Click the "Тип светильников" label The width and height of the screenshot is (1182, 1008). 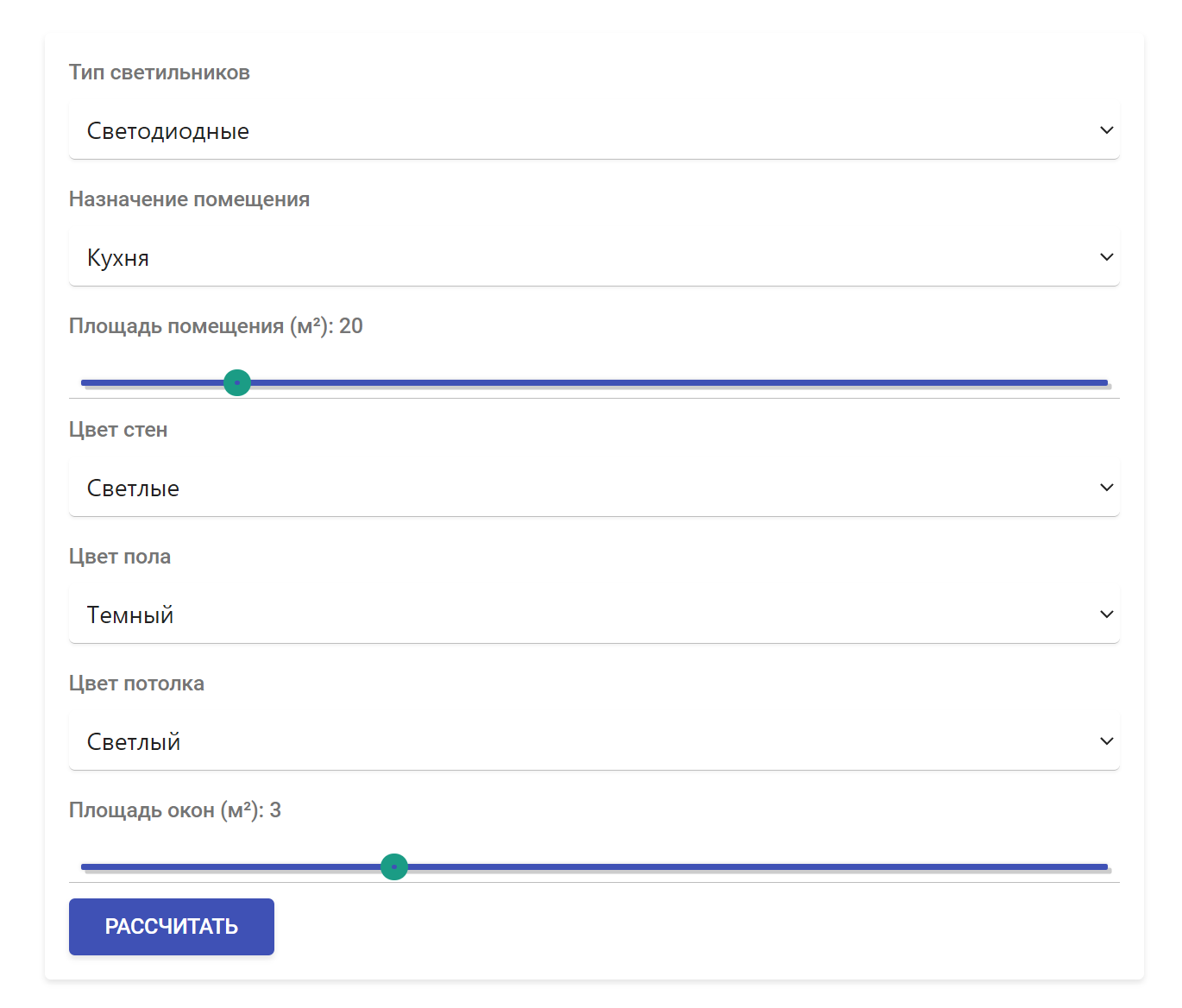pos(160,72)
